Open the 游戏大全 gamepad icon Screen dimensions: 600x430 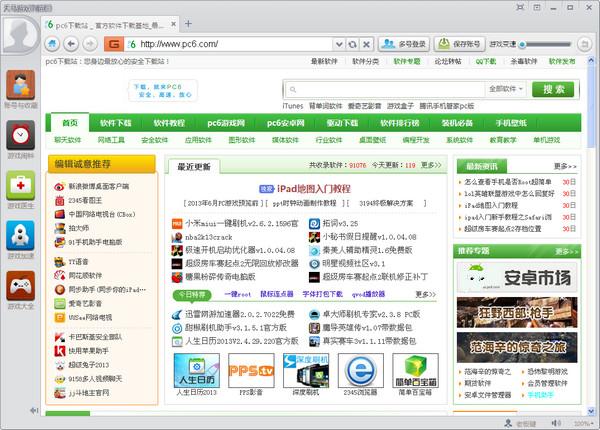click(x=20, y=289)
